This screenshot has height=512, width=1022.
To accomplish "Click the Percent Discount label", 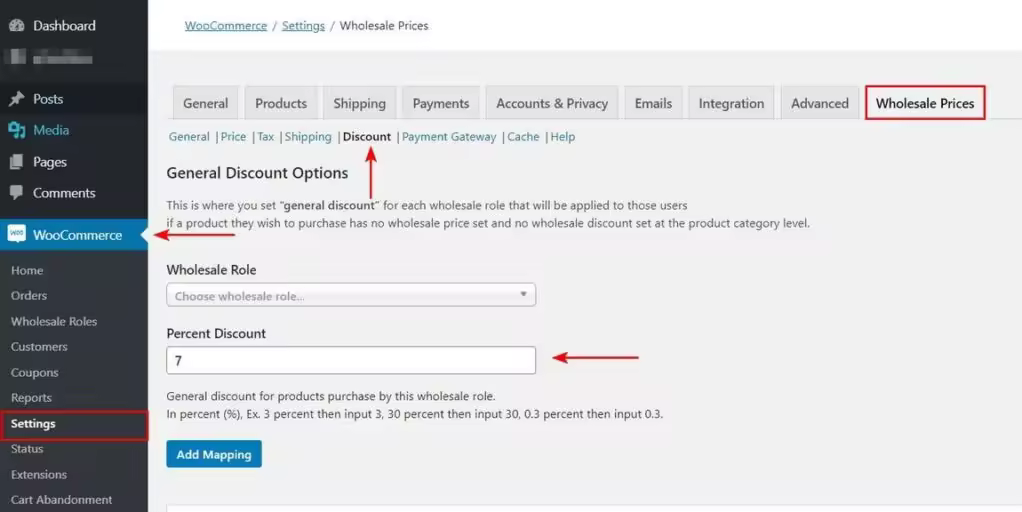I will pyautogui.click(x=216, y=334).
